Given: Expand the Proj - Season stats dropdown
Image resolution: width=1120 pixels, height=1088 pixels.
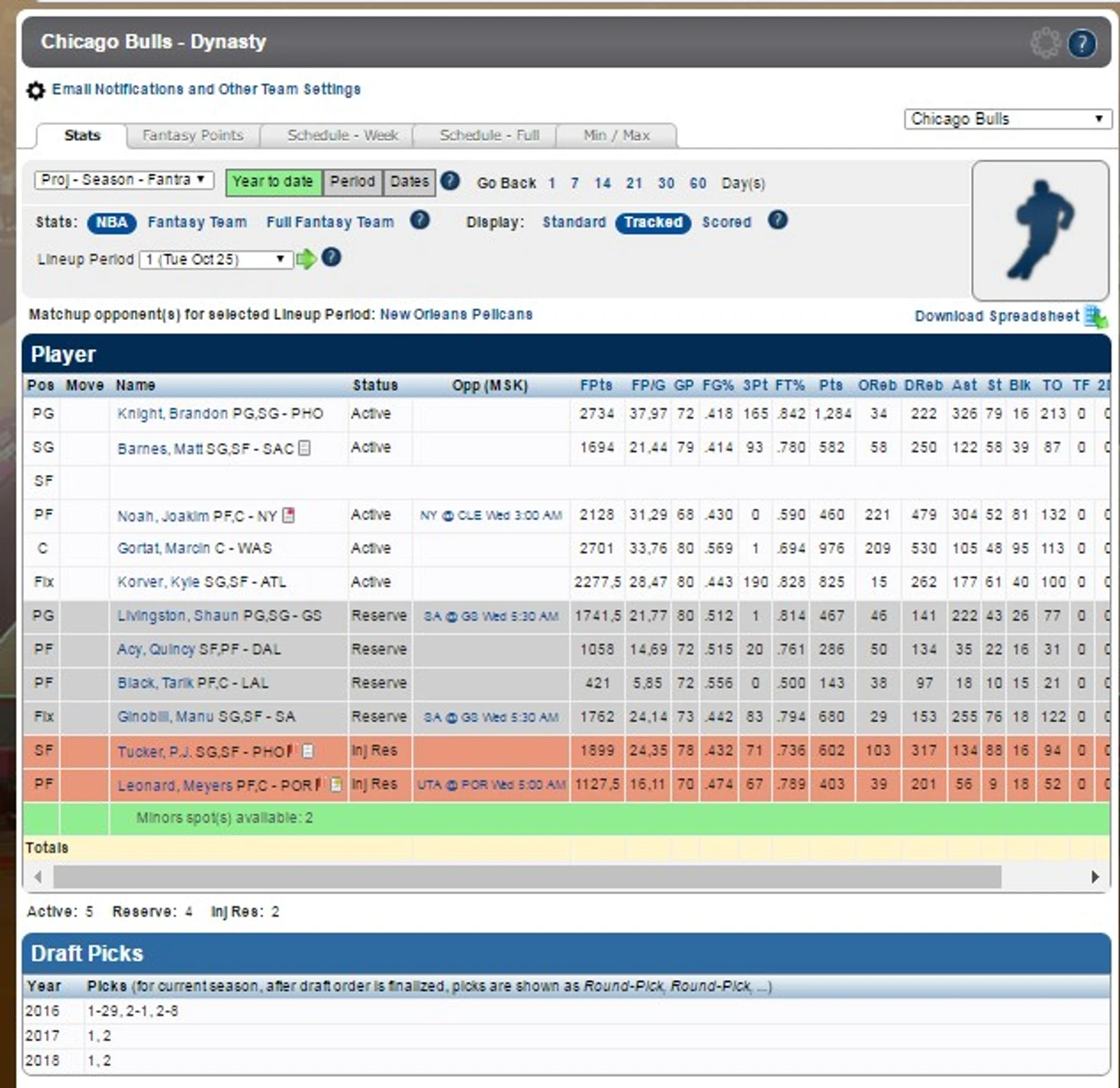Looking at the screenshot, I should 124,180.
